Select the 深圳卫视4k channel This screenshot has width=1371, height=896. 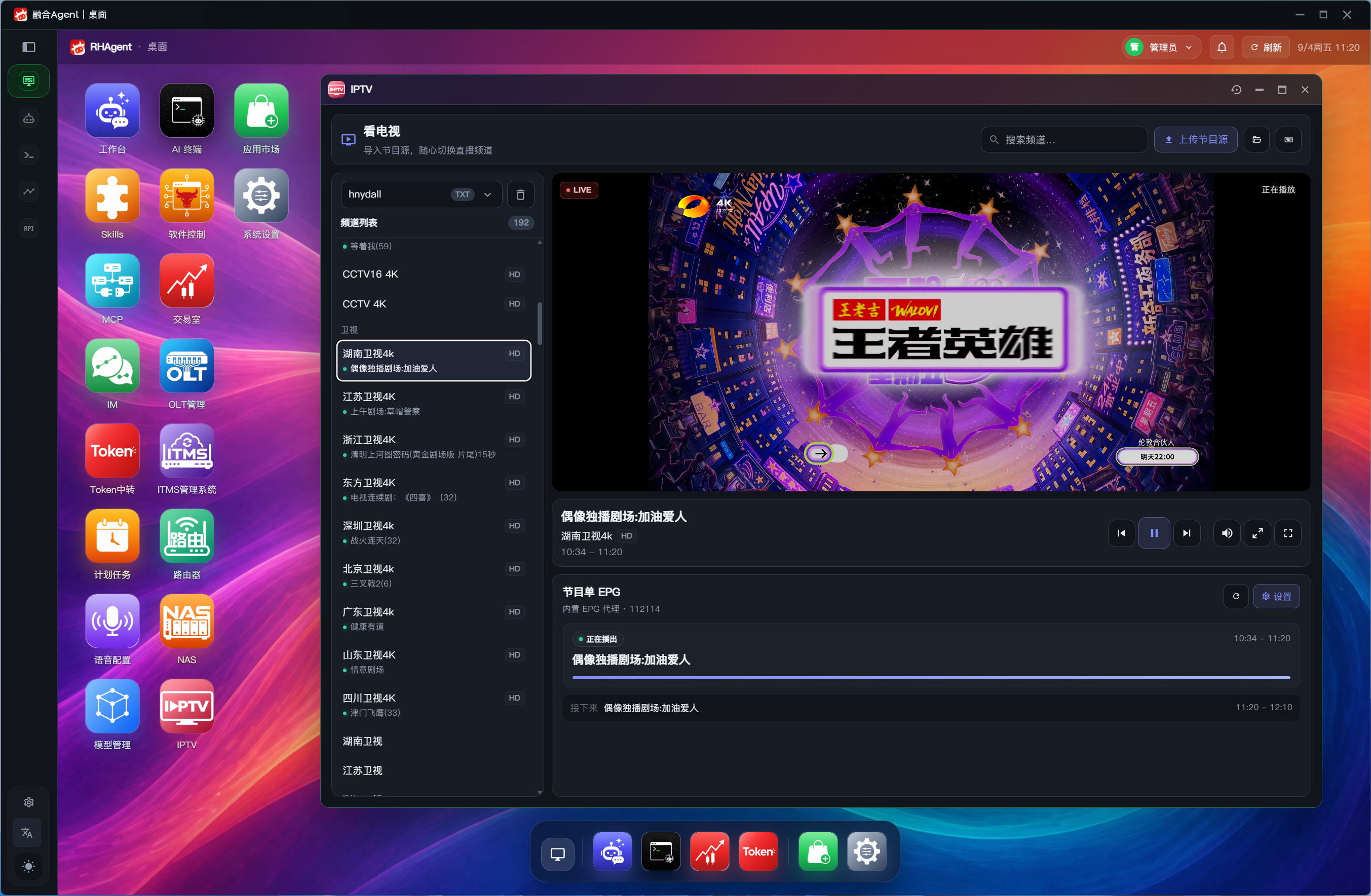pos(433,533)
